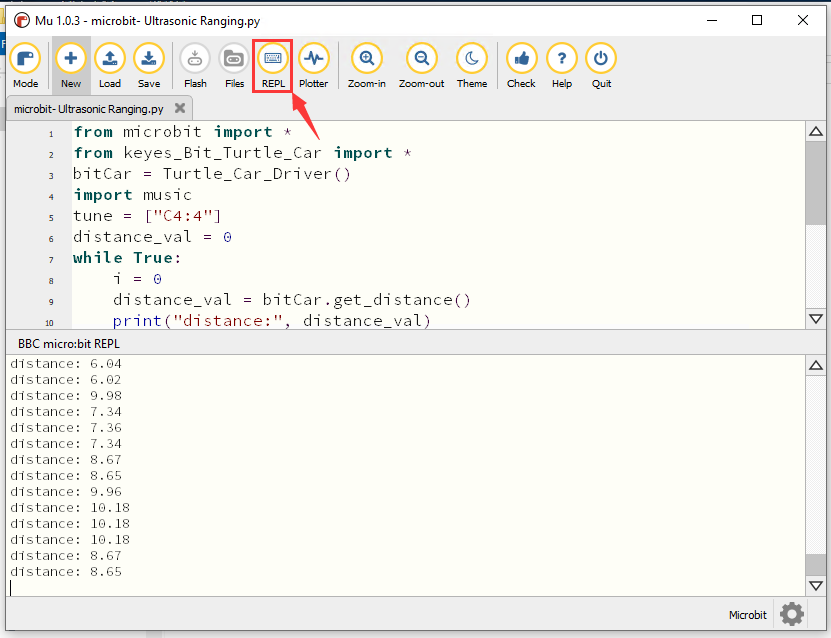This screenshot has height=638, width=831.
Task: Click line 10 print statement
Action: [x=271, y=321]
